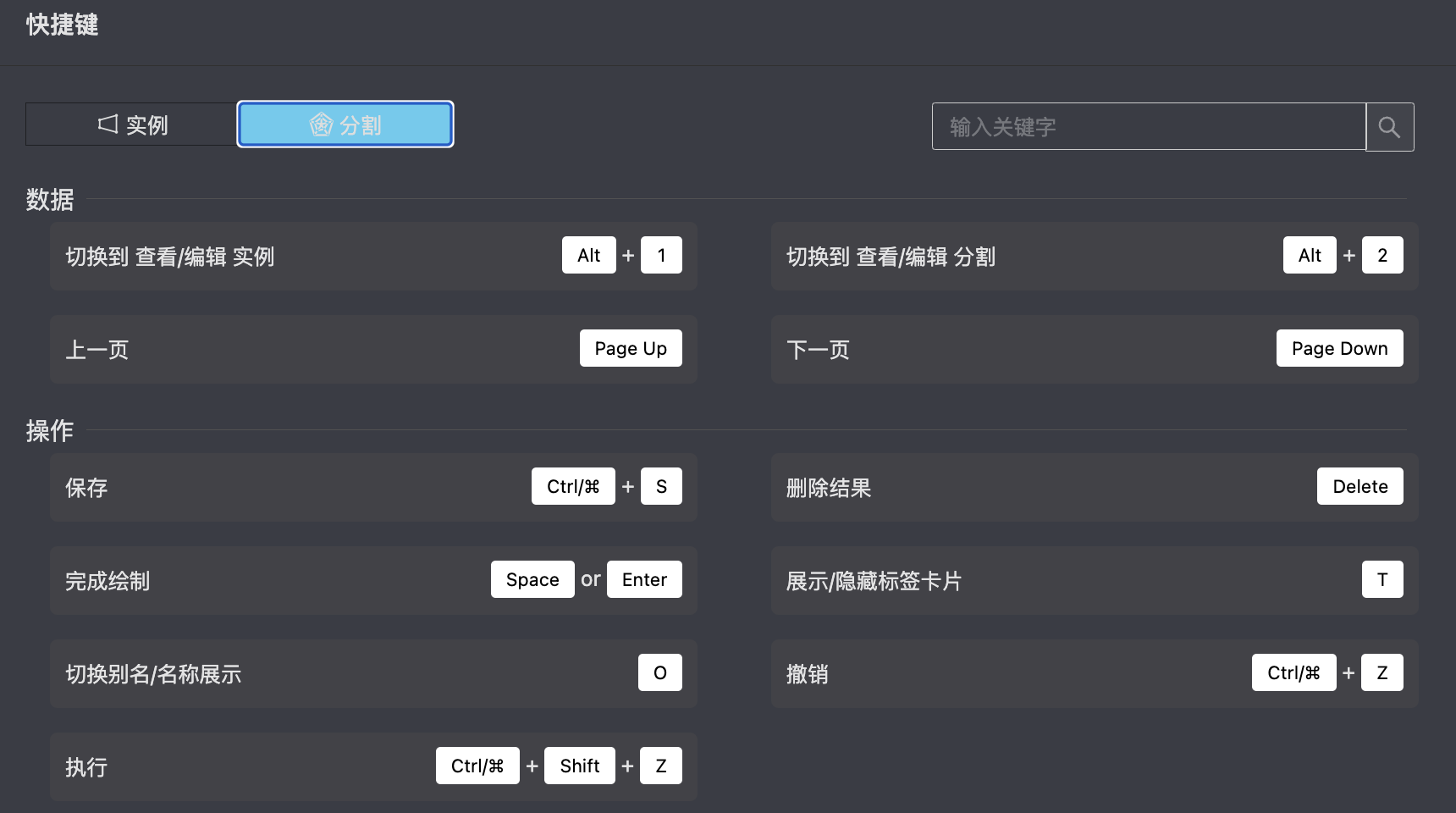Click the 上一页 shortcut row label
Viewport: 1456px width, 813px height.
tap(97, 350)
